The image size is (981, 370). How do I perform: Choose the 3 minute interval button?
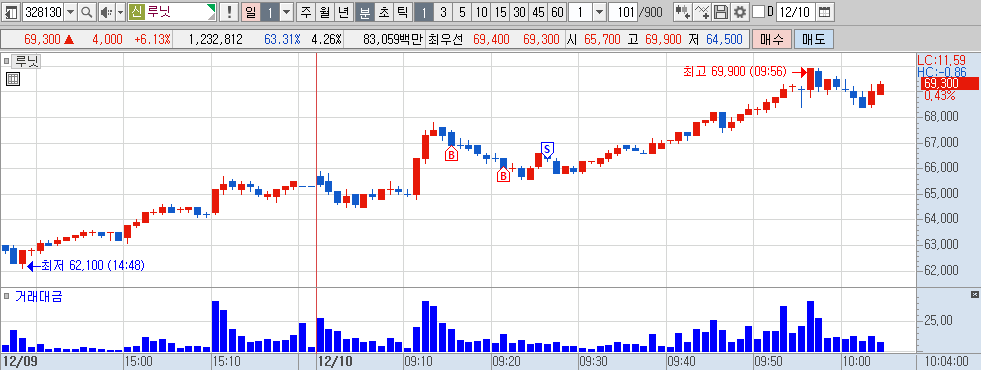(443, 11)
